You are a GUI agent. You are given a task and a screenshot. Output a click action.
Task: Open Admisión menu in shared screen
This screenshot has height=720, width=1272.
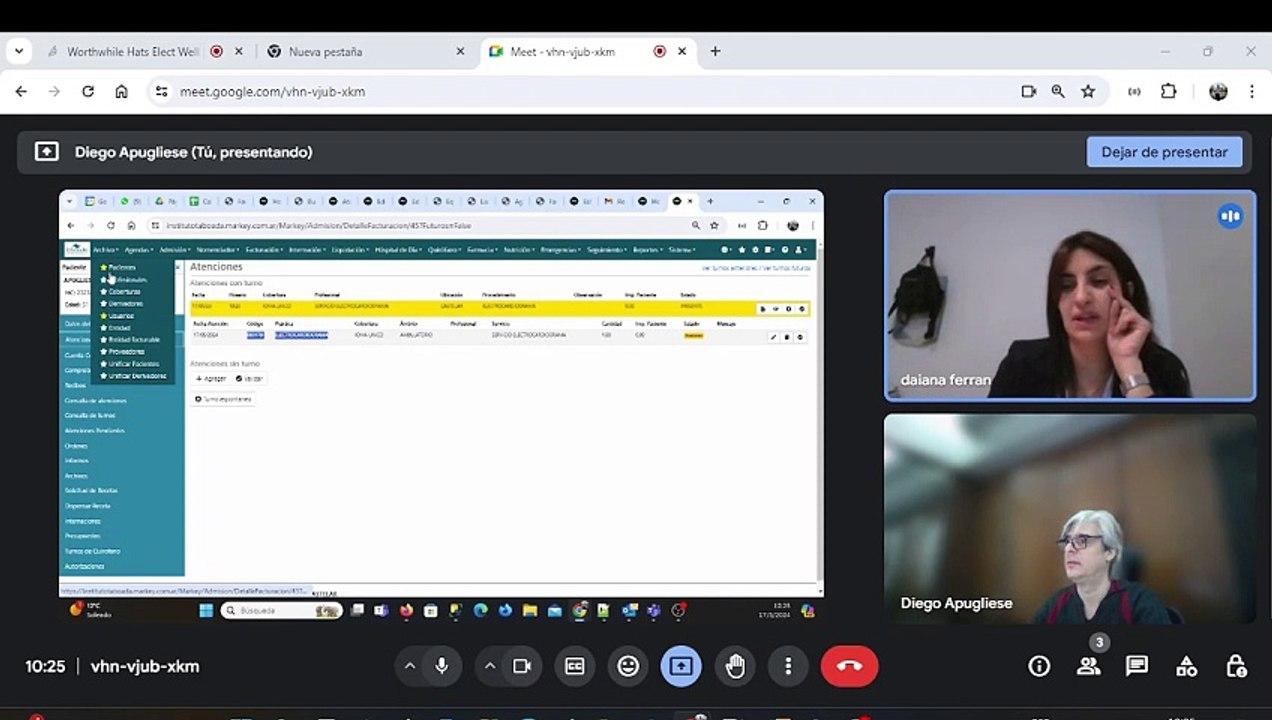(x=175, y=249)
